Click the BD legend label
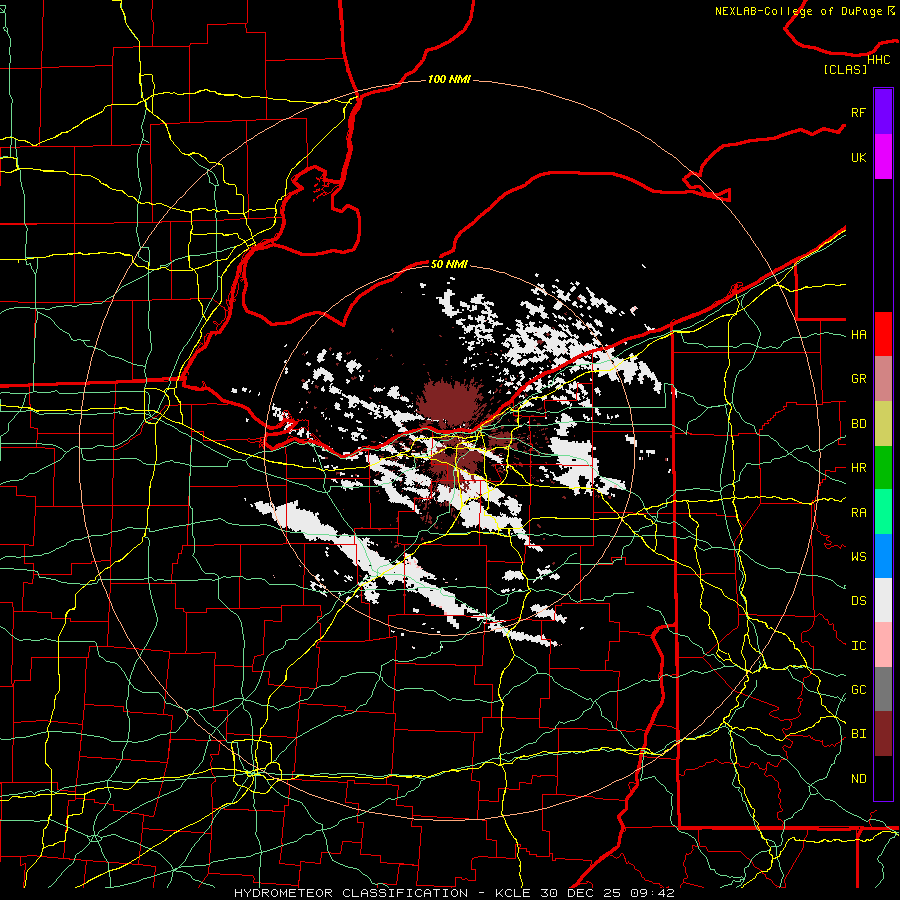900x900 pixels. coord(858,424)
